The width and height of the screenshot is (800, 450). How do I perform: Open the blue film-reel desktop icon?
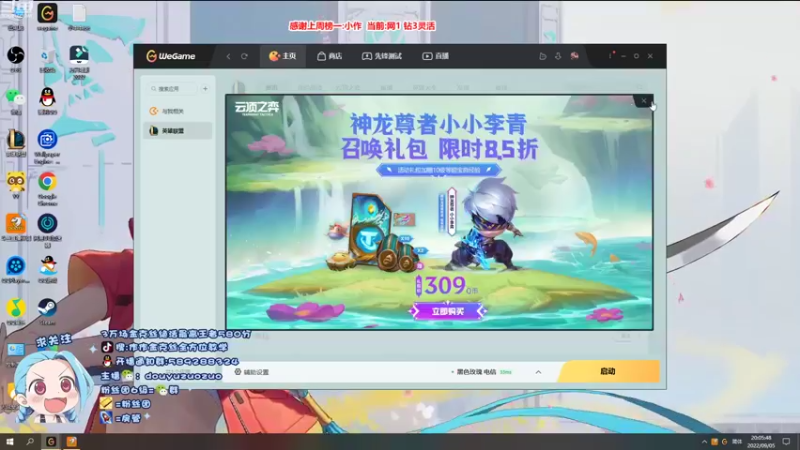[16, 269]
